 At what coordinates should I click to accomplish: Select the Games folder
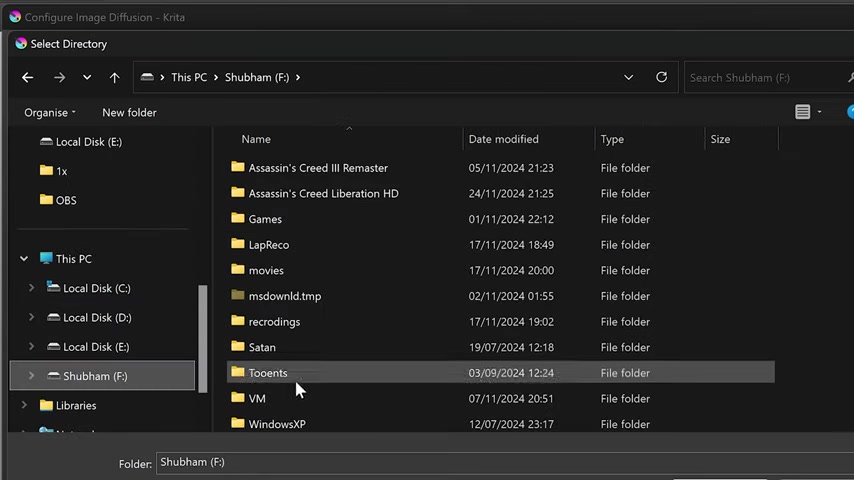265,220
